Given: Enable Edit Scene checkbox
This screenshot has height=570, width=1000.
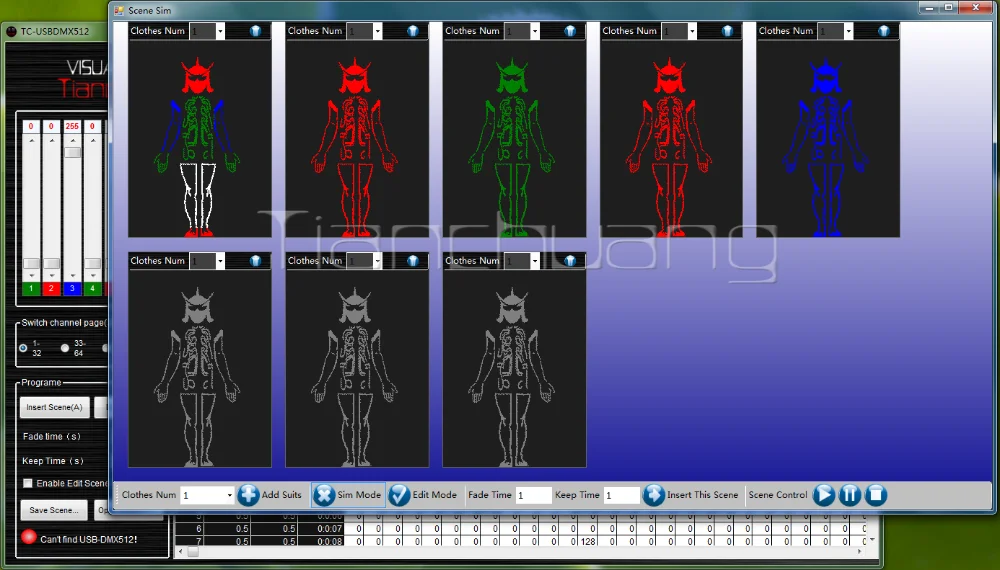Looking at the screenshot, I should tap(28, 484).
